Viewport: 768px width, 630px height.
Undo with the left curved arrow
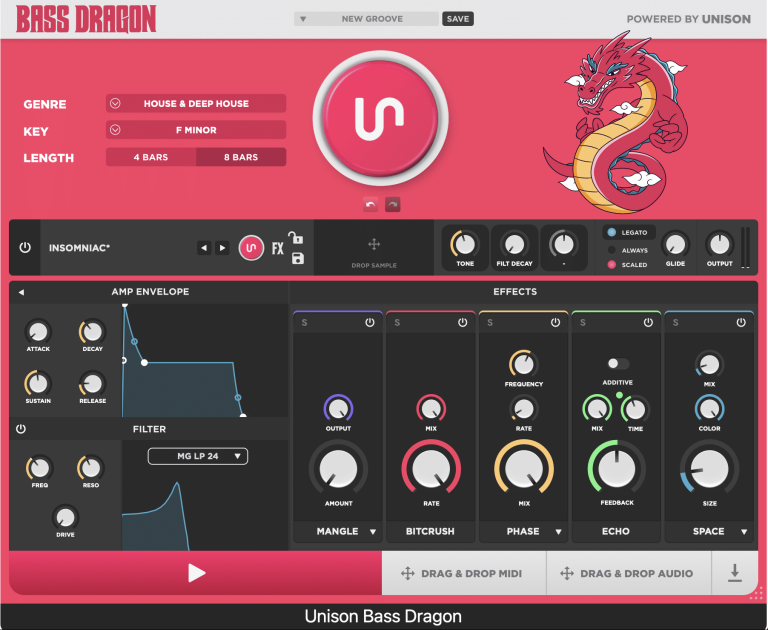pyautogui.click(x=371, y=204)
